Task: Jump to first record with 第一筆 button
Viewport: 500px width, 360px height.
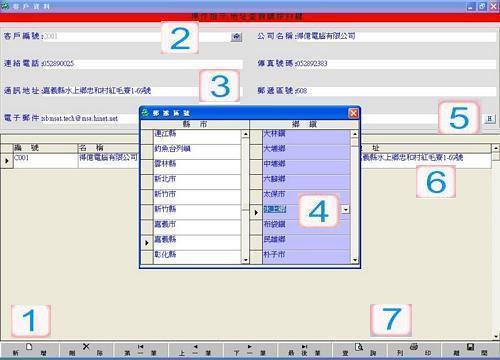Action: coord(141,350)
